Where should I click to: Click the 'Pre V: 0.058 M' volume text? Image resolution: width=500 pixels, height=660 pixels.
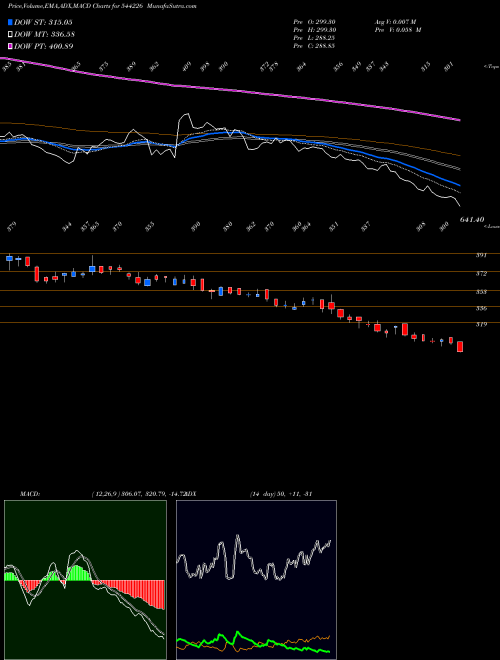398,30
